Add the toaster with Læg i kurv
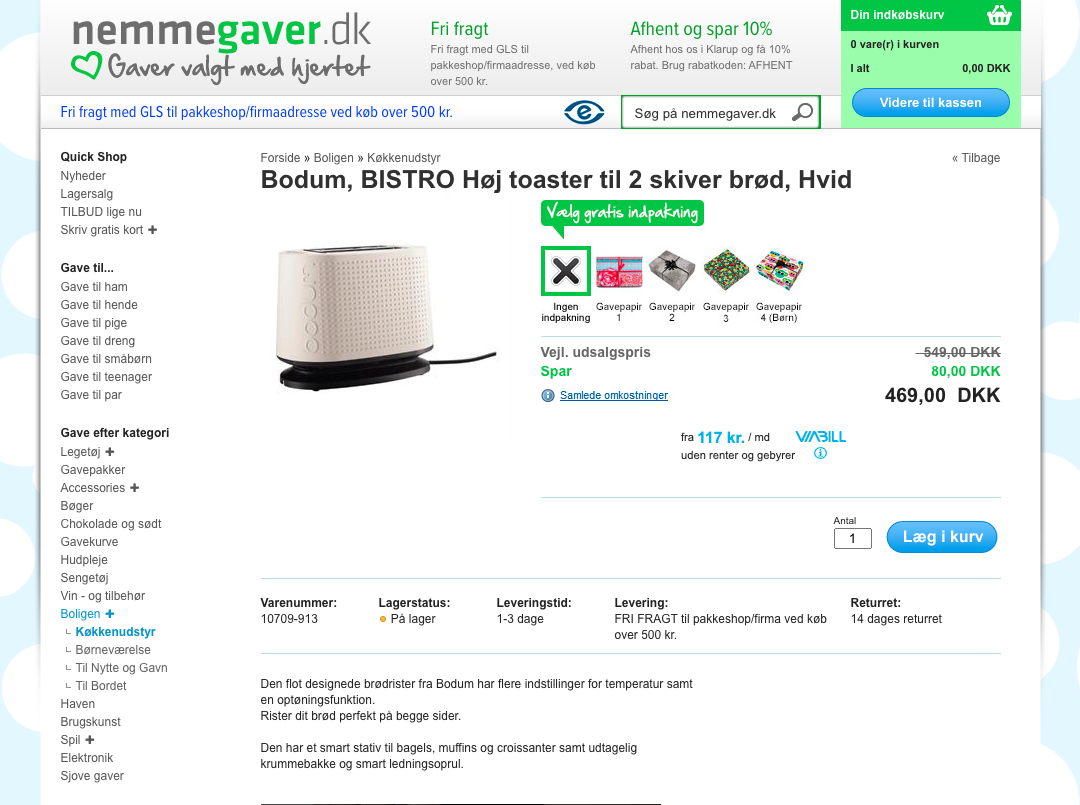This screenshot has height=805, width=1080. click(x=942, y=537)
